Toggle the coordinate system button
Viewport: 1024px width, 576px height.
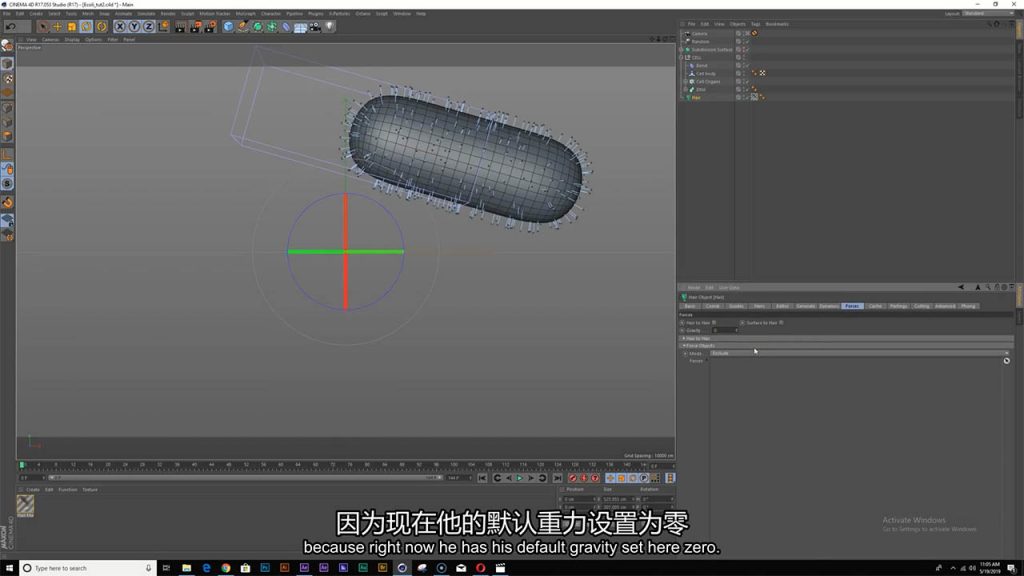click(163, 27)
